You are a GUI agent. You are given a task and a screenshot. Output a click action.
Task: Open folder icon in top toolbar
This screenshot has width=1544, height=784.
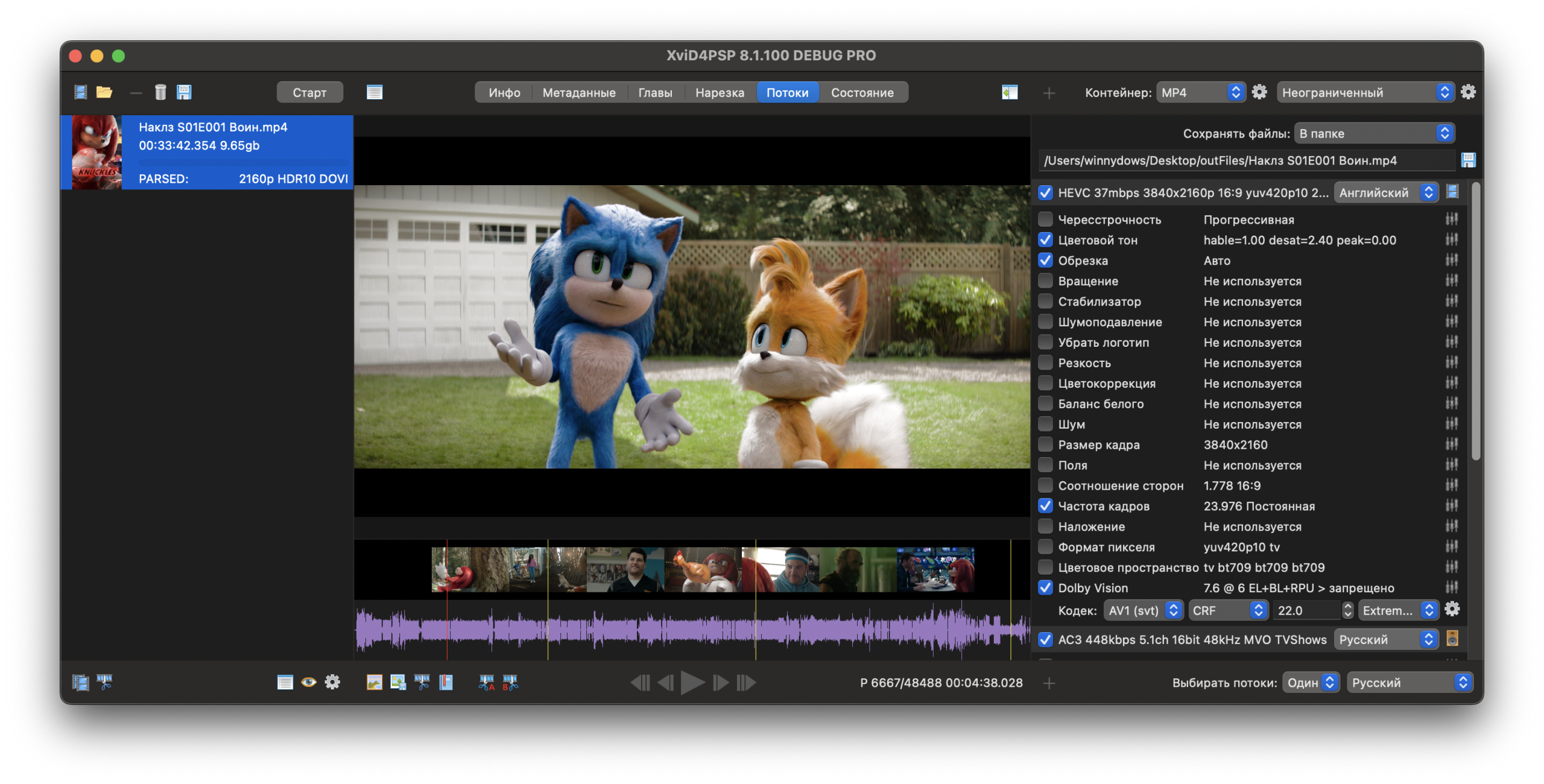(104, 92)
